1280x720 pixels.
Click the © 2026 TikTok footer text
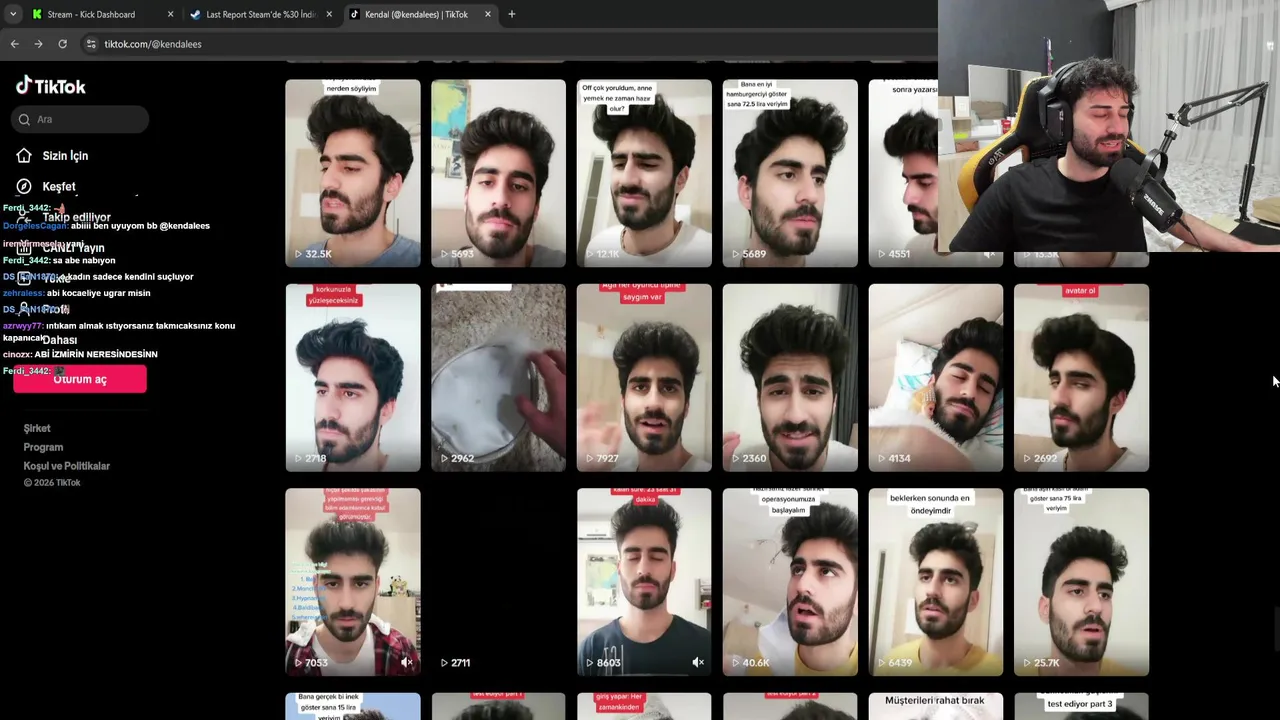pos(52,483)
